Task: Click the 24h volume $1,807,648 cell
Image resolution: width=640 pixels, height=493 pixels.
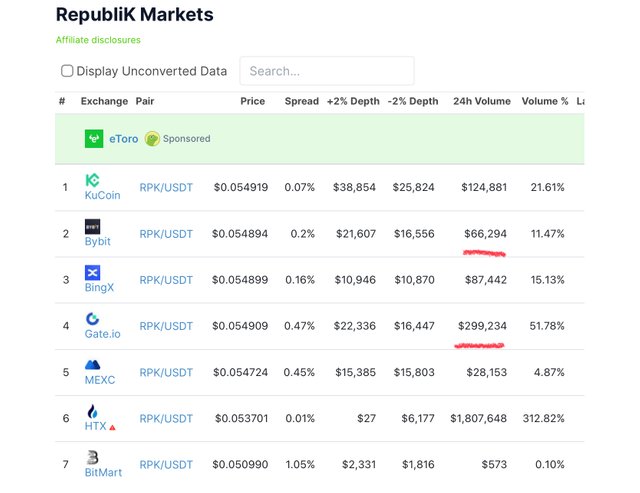Action: click(x=478, y=418)
